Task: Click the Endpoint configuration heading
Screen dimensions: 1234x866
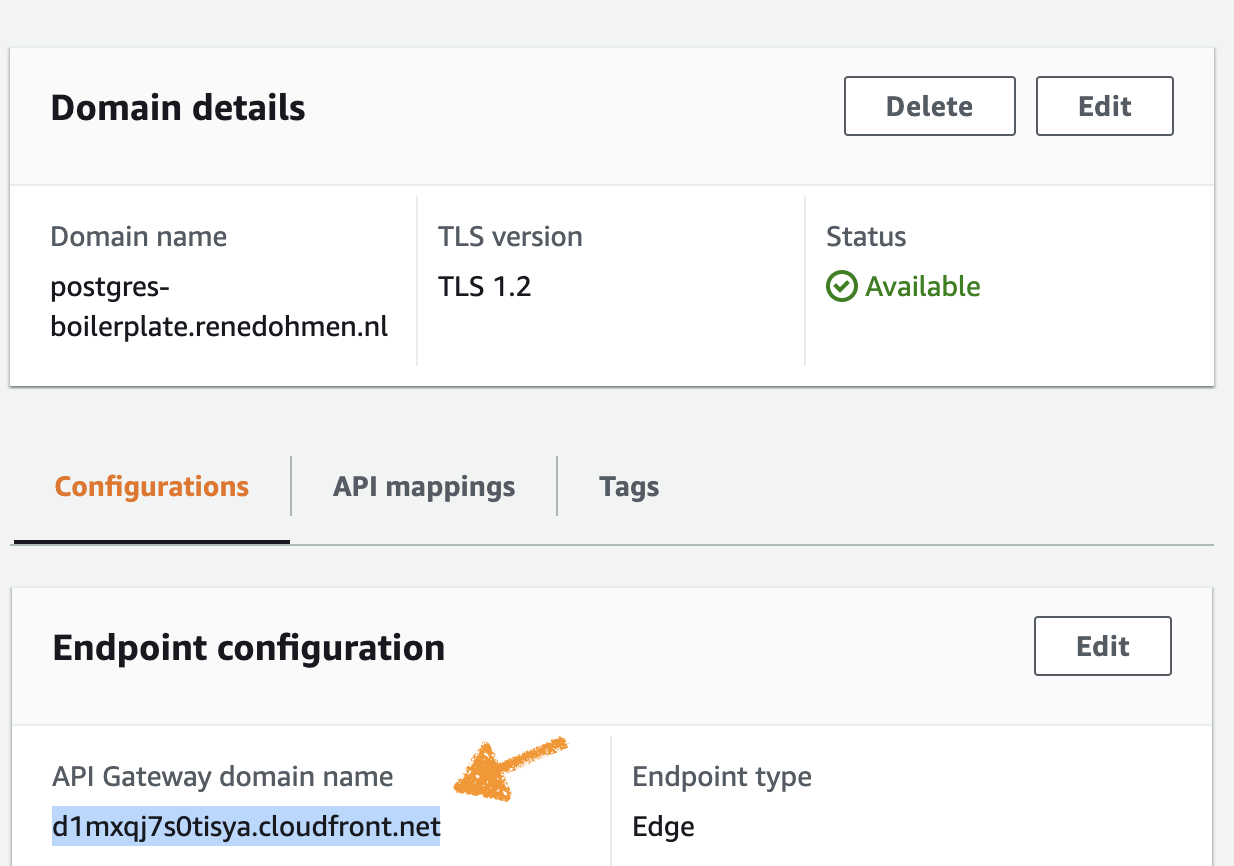Action: click(249, 648)
